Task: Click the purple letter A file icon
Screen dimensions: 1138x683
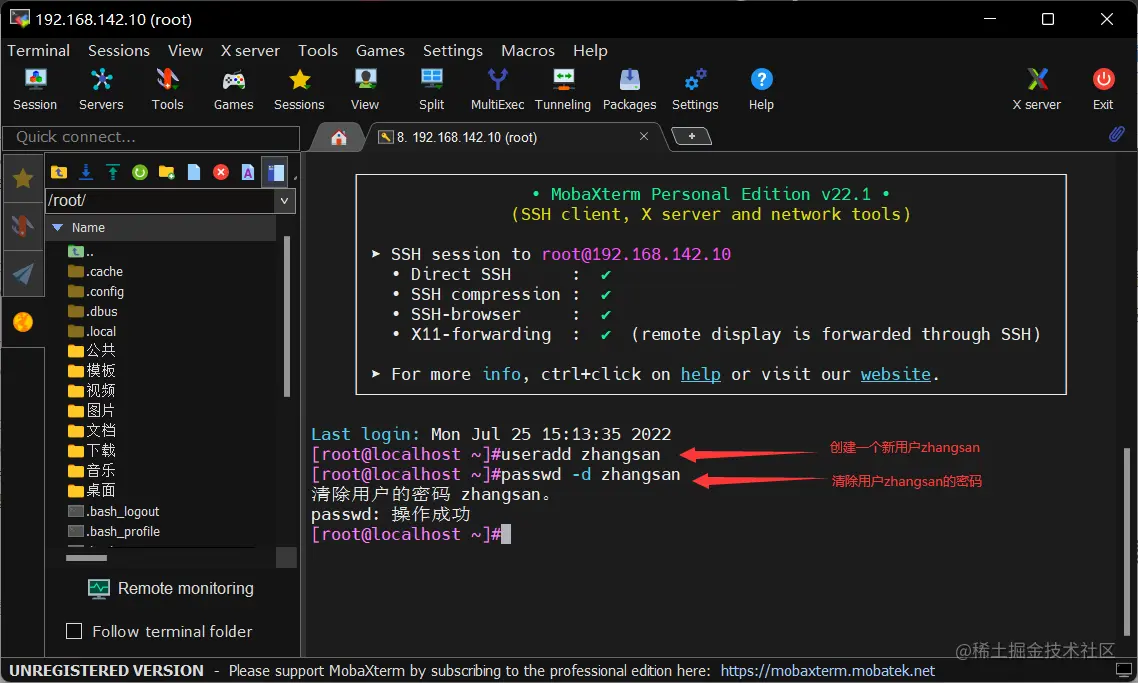Action: 248,172
